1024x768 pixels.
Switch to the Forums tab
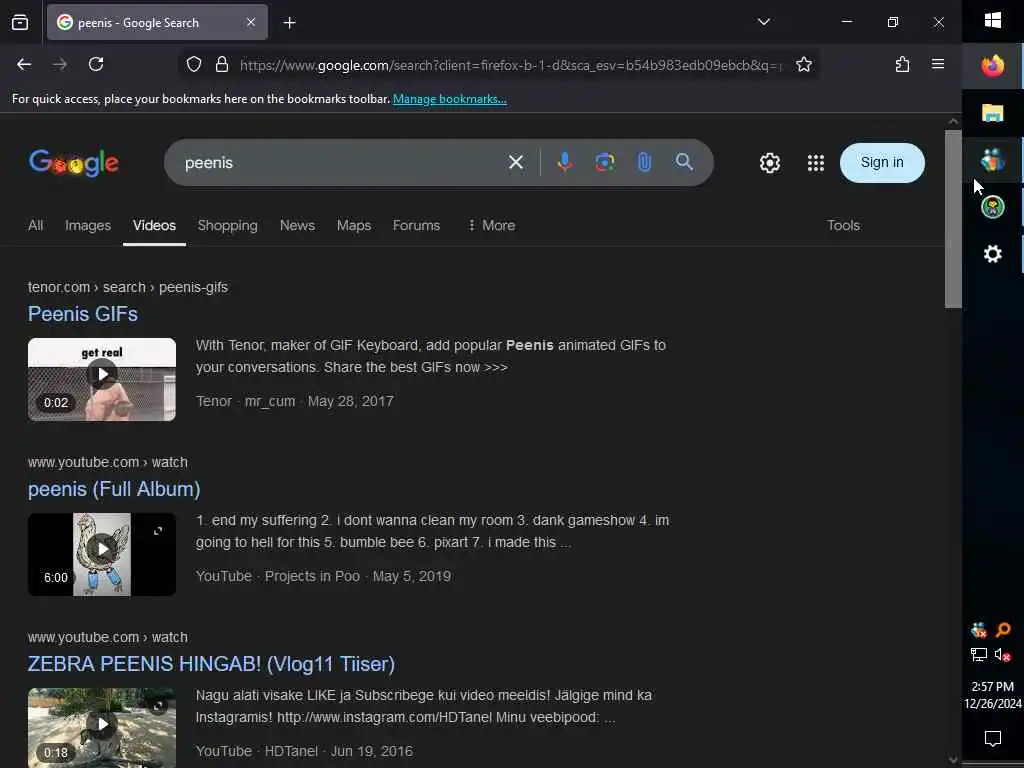416,225
